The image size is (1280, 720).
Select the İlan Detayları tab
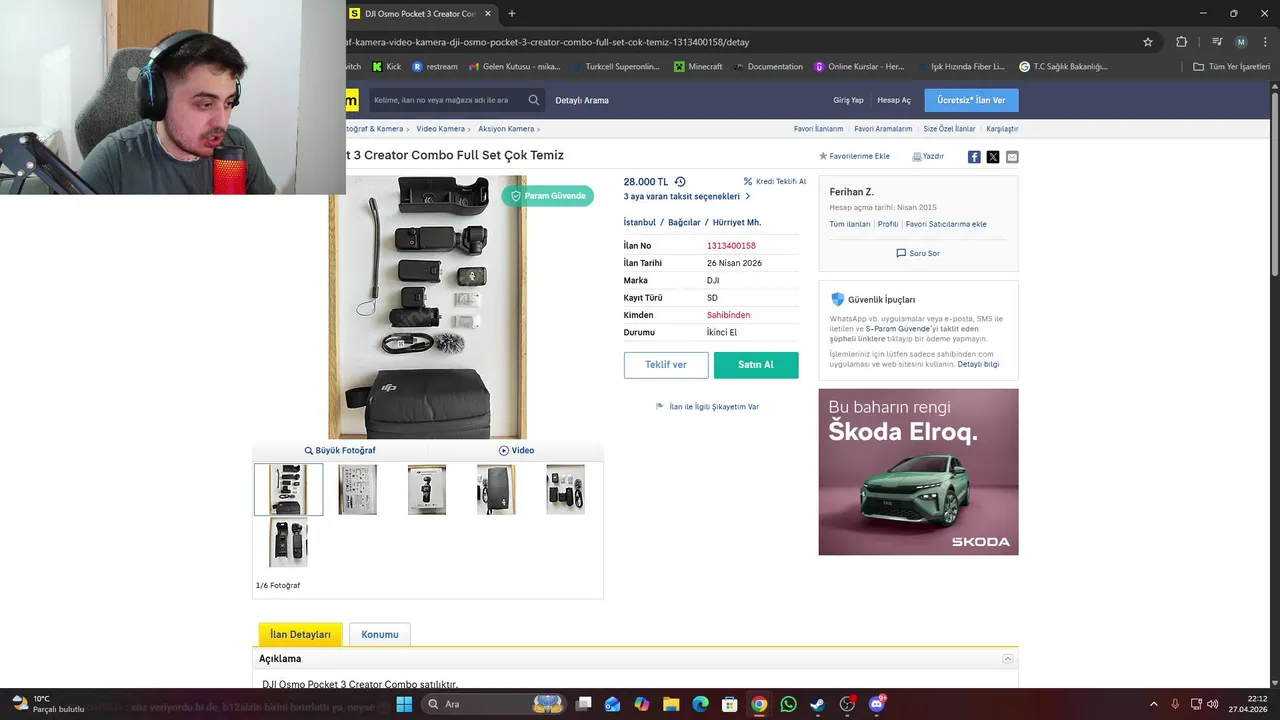pos(300,634)
